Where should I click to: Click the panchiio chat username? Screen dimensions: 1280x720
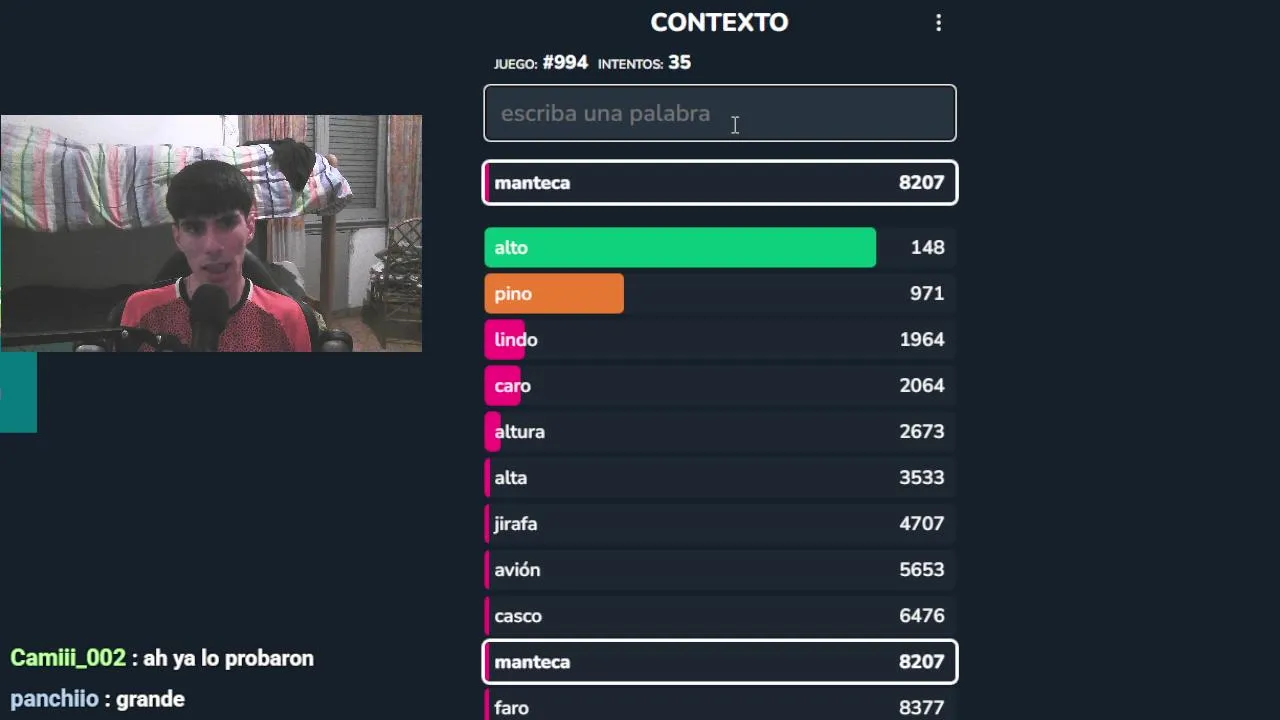pyautogui.click(x=54, y=699)
